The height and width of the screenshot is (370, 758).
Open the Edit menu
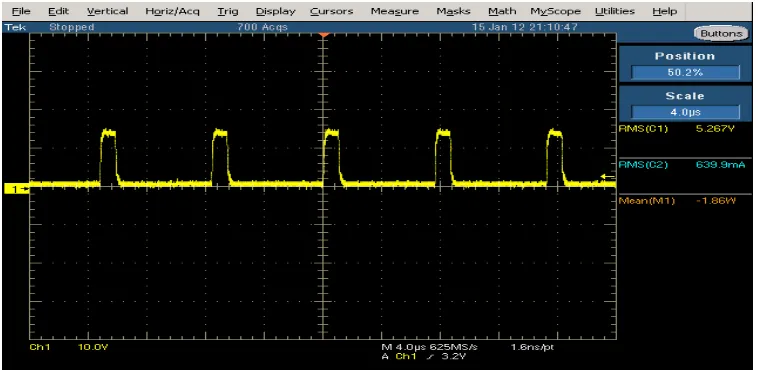(58, 11)
